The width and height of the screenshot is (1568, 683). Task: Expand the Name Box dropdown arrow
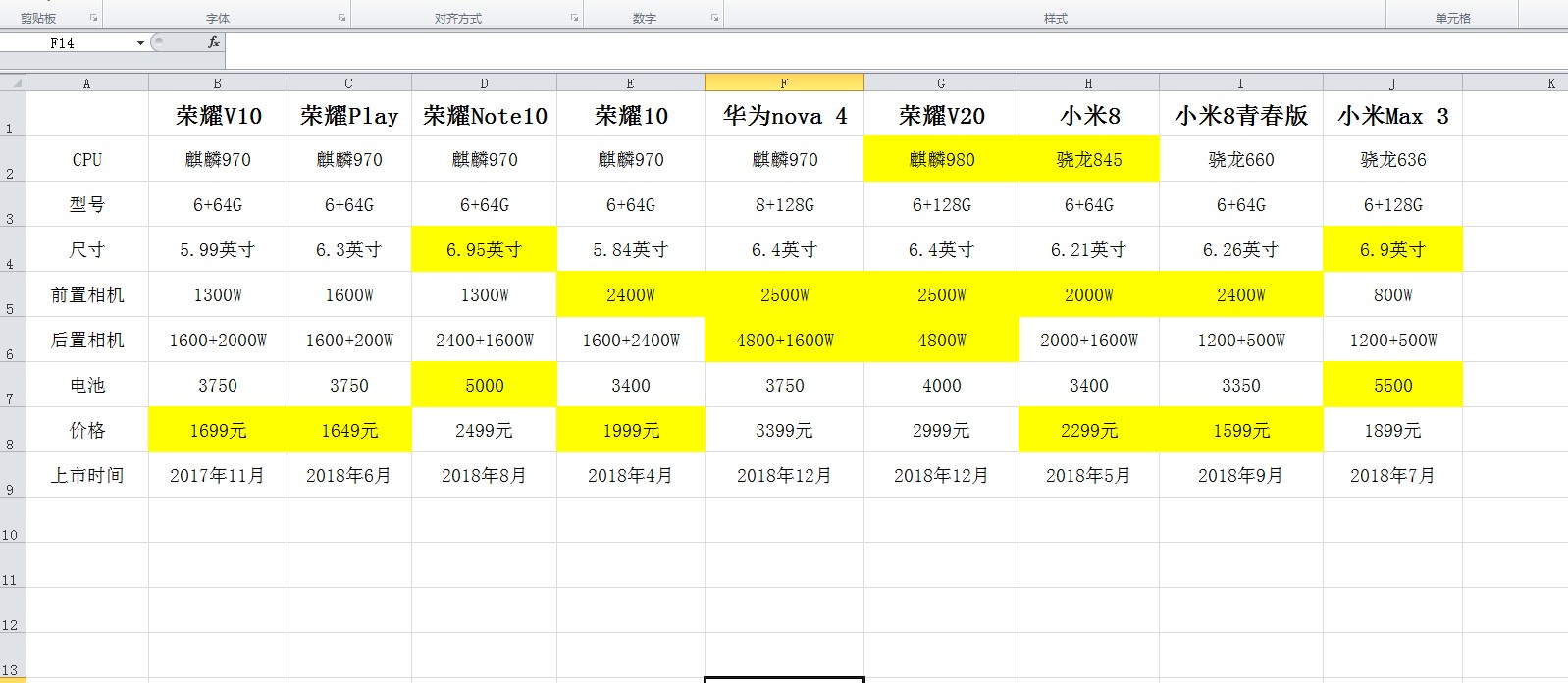point(140,43)
